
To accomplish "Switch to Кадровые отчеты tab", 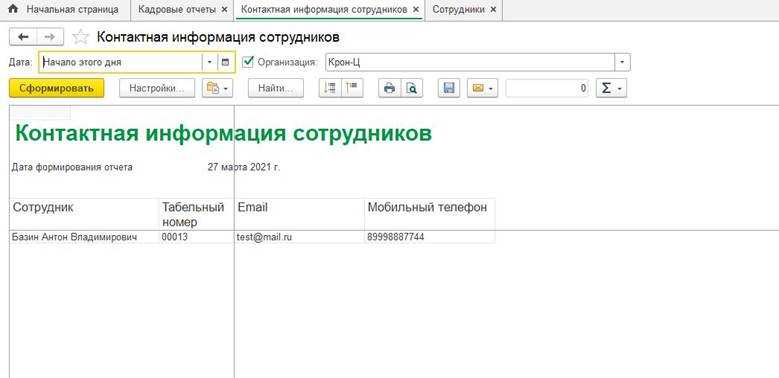I will pyautogui.click(x=177, y=9).
